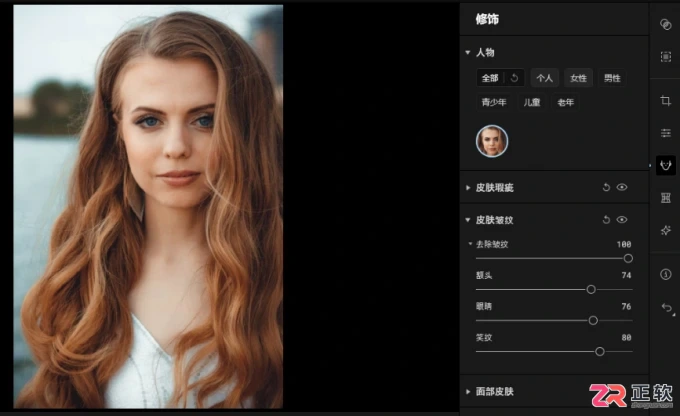Toggle visibility eye for 皮肤瑕疵
The width and height of the screenshot is (680, 416).
pyautogui.click(x=622, y=187)
